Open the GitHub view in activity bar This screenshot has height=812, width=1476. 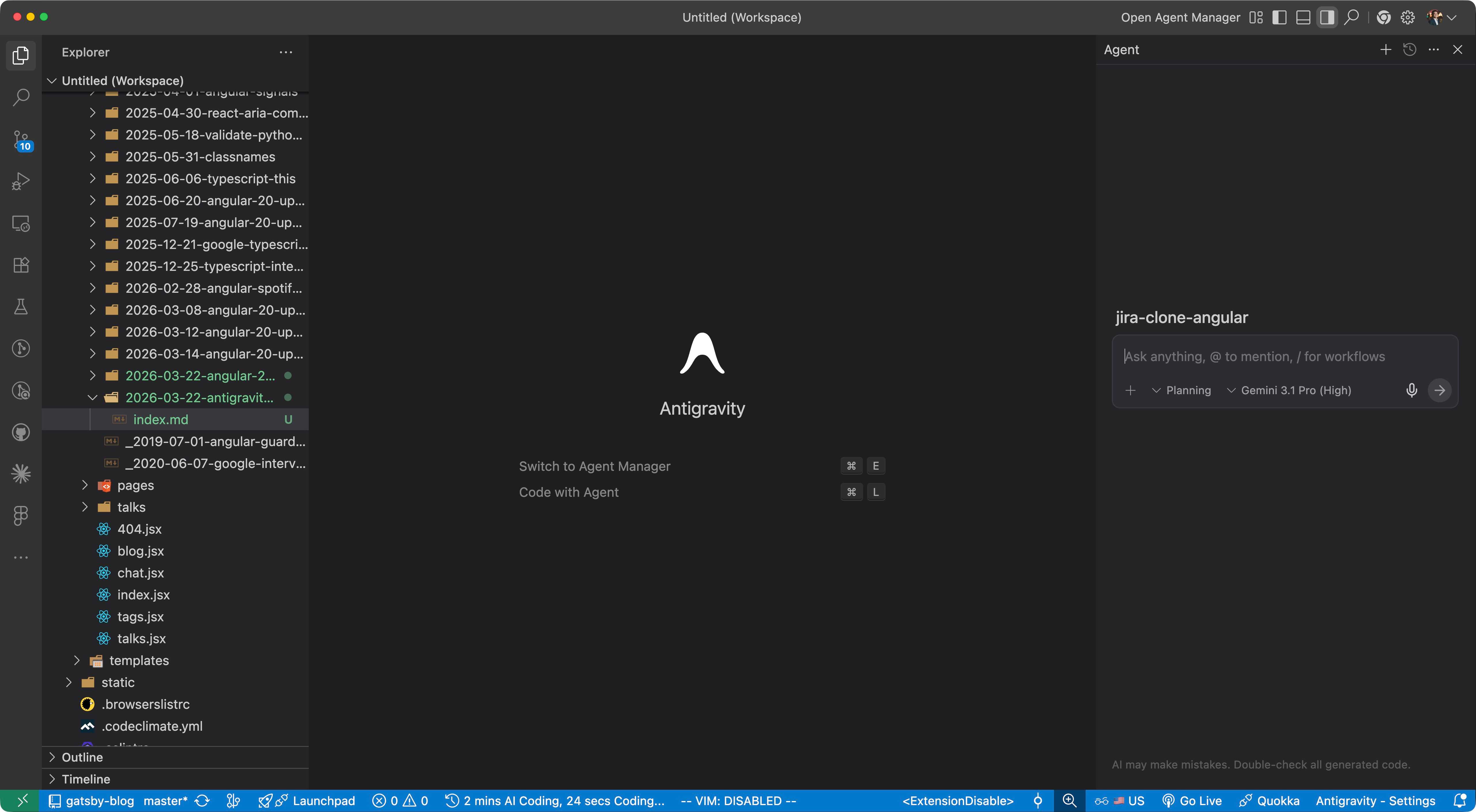point(21,432)
